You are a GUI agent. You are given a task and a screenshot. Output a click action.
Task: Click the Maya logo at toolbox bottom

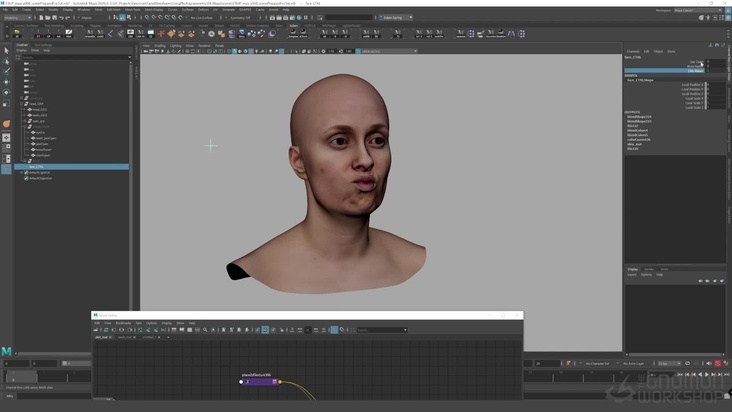click(x=6, y=351)
